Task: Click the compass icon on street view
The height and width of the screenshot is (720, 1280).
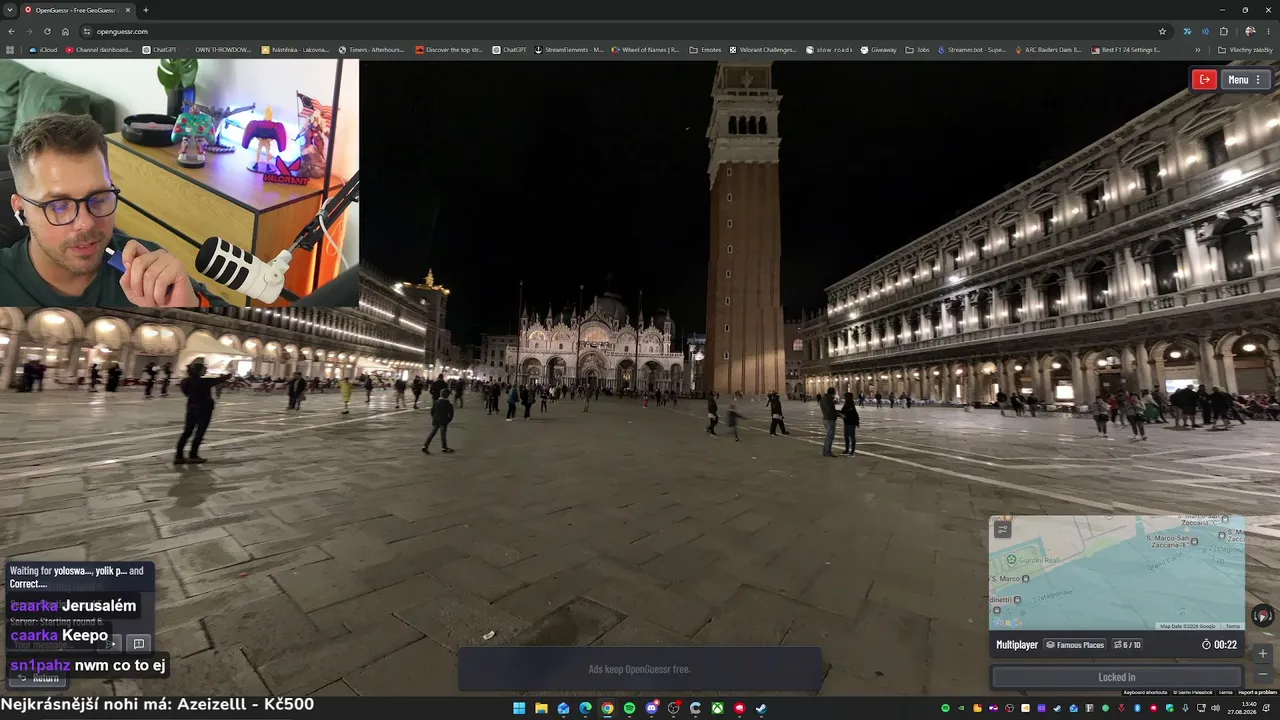Action: 1263,616
